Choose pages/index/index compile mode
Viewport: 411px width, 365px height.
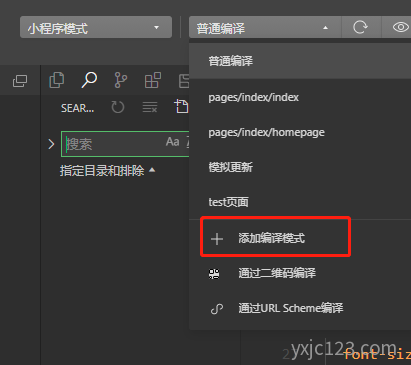point(300,97)
